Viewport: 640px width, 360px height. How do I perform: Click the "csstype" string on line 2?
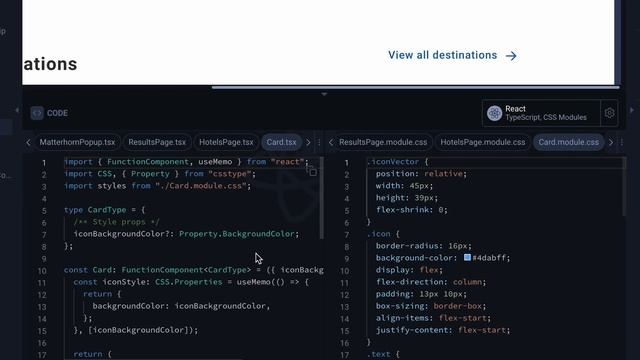pyautogui.click(x=229, y=174)
